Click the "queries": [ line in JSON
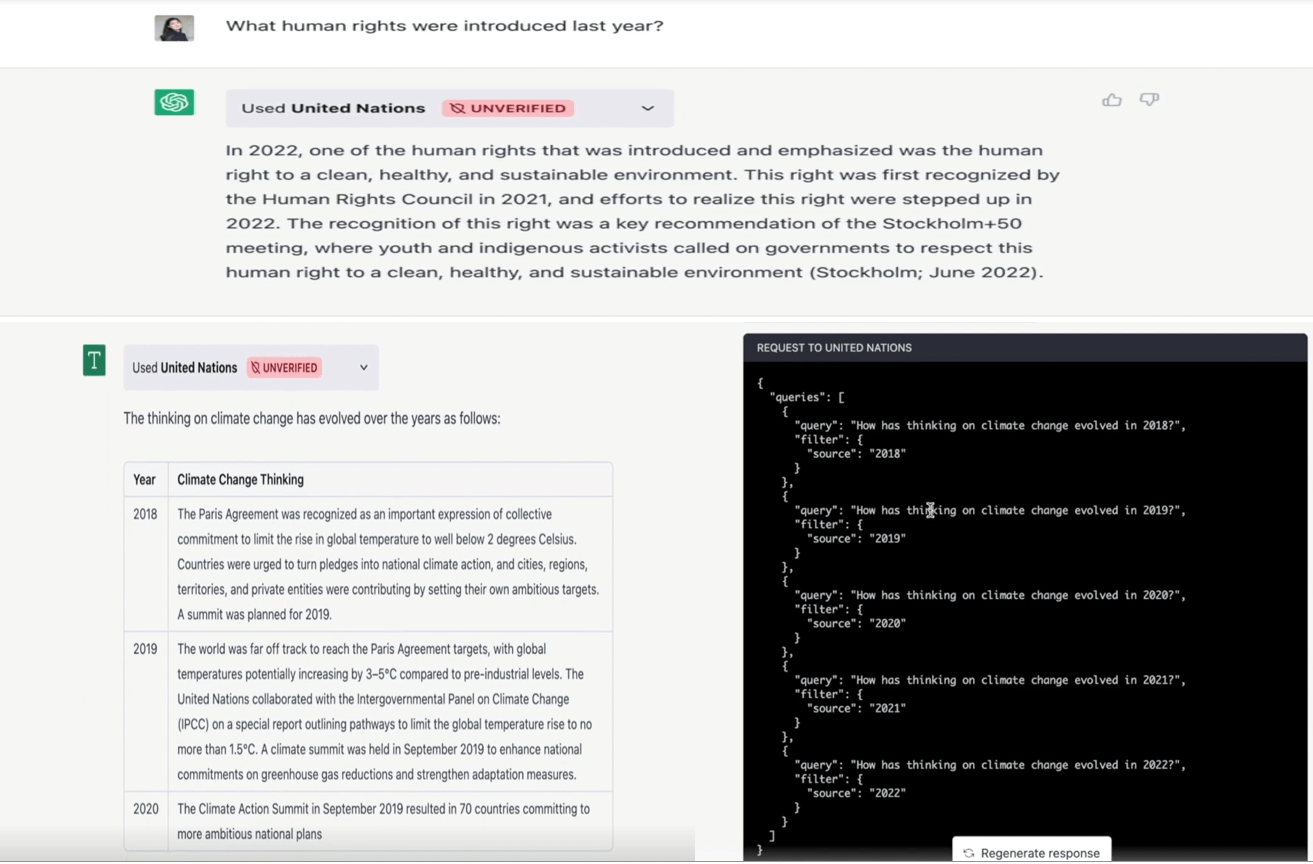The width and height of the screenshot is (1313, 864). pos(807,397)
